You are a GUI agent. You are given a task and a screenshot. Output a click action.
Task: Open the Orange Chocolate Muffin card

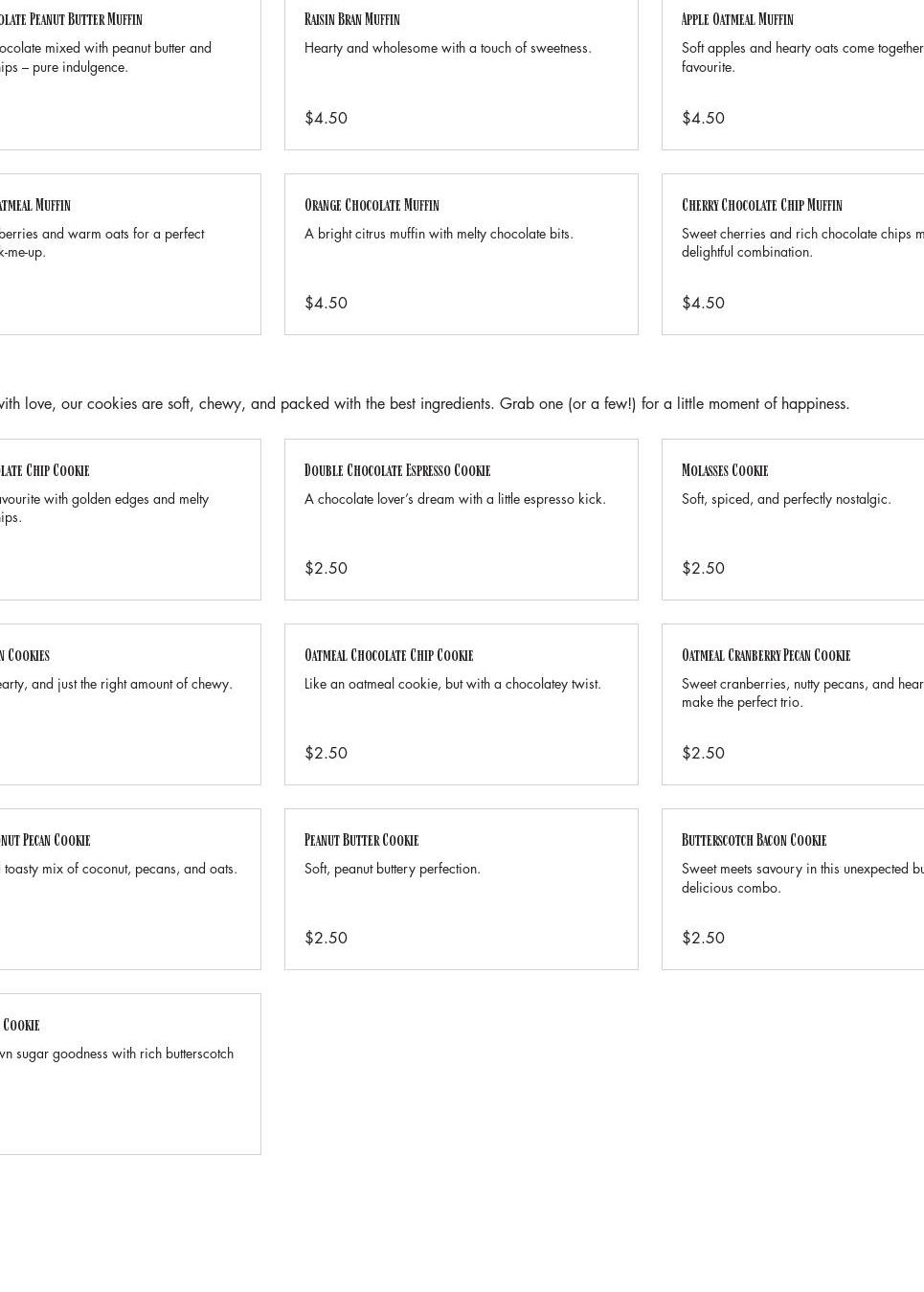462,254
